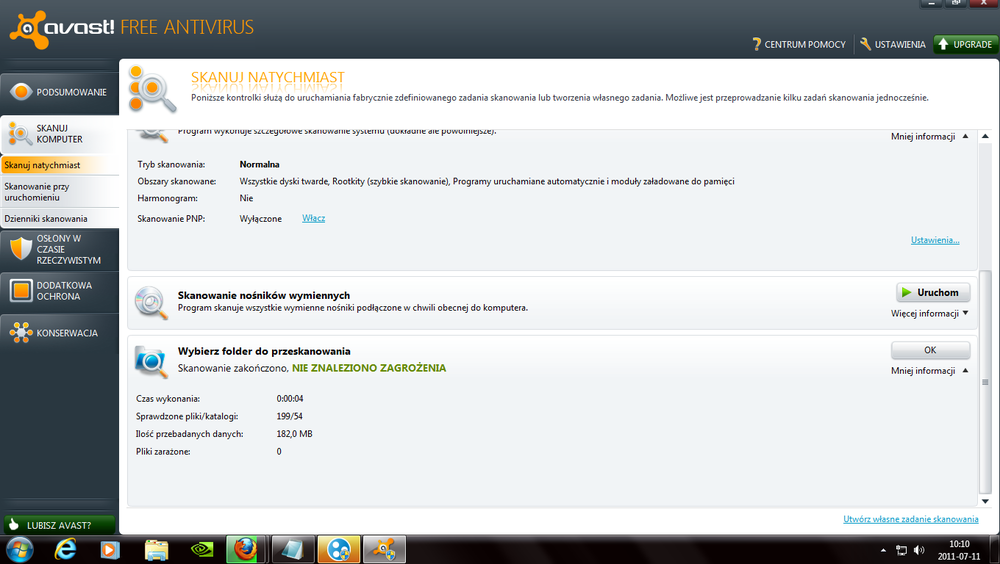Viewport: 1000px width, 564px height.
Task: Open Skanowanie przy uruchomieniu submenu
Action: pos(59,191)
